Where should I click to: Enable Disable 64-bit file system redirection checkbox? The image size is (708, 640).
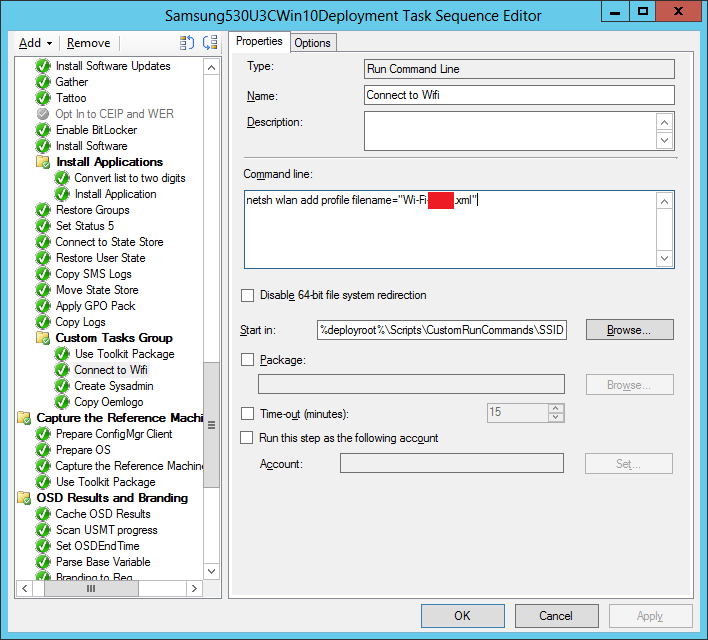click(x=248, y=296)
